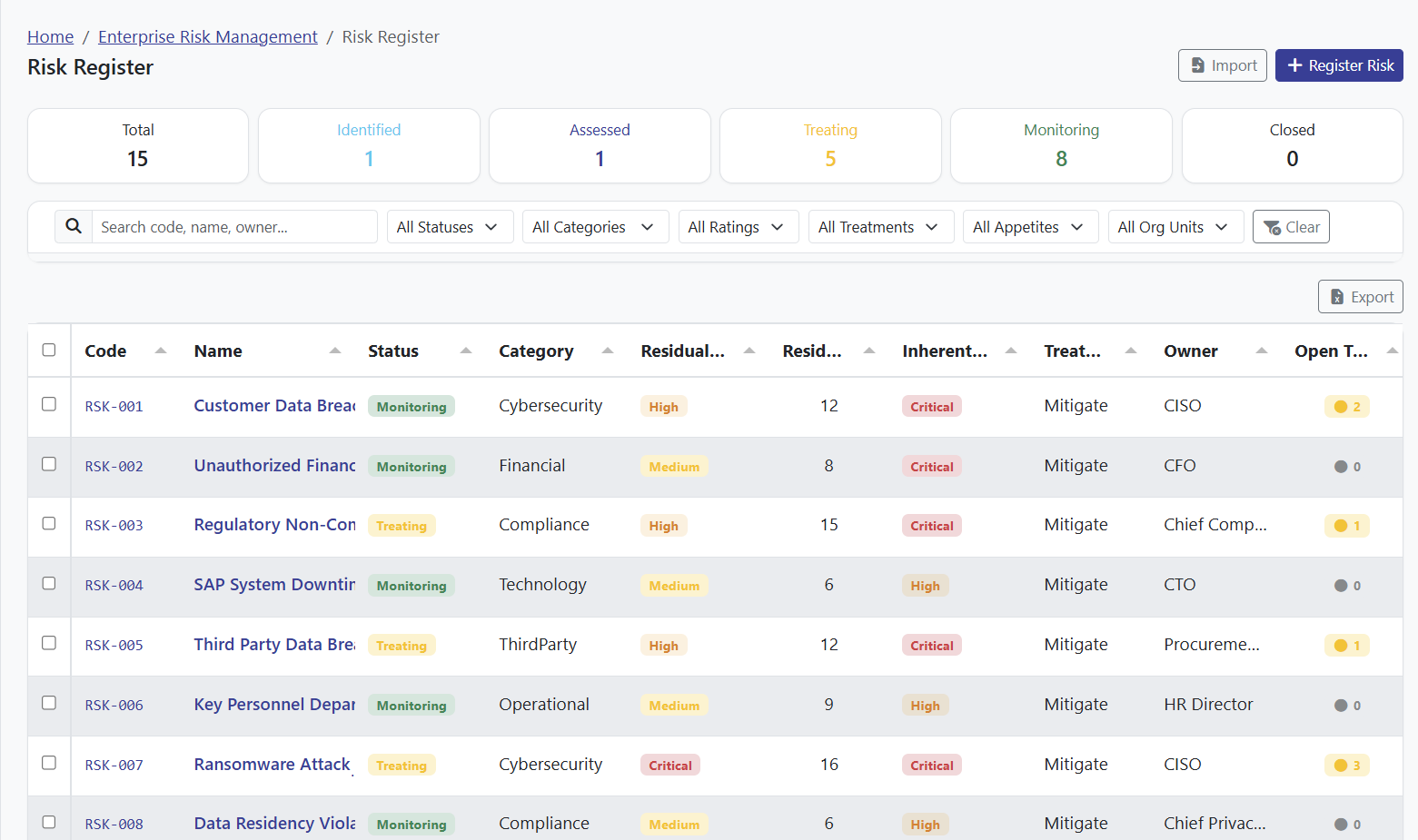Select the RSK-003 row checkbox

tap(49, 524)
